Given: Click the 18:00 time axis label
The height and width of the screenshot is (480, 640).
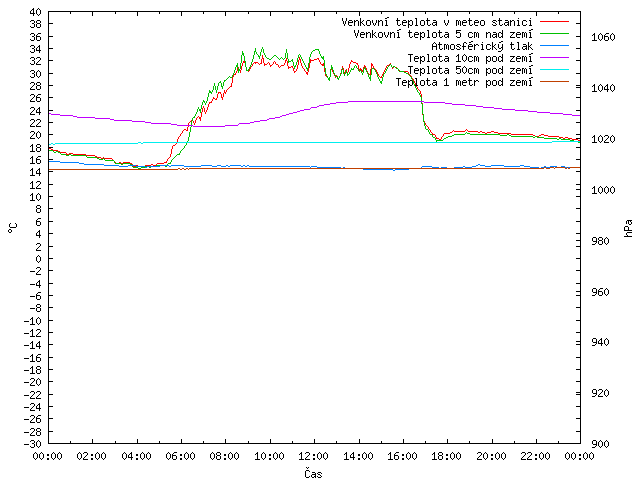Looking at the screenshot, I should 447,456.
